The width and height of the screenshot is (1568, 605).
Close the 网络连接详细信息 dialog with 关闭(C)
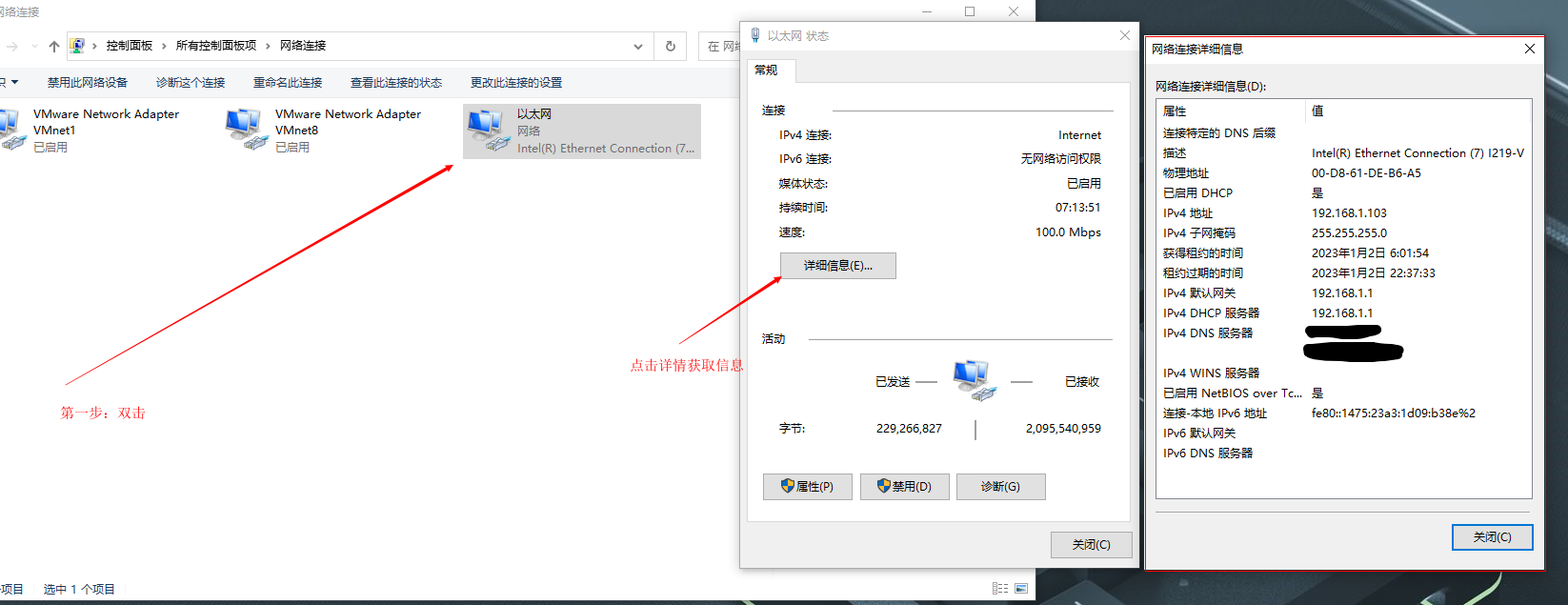point(1492,537)
